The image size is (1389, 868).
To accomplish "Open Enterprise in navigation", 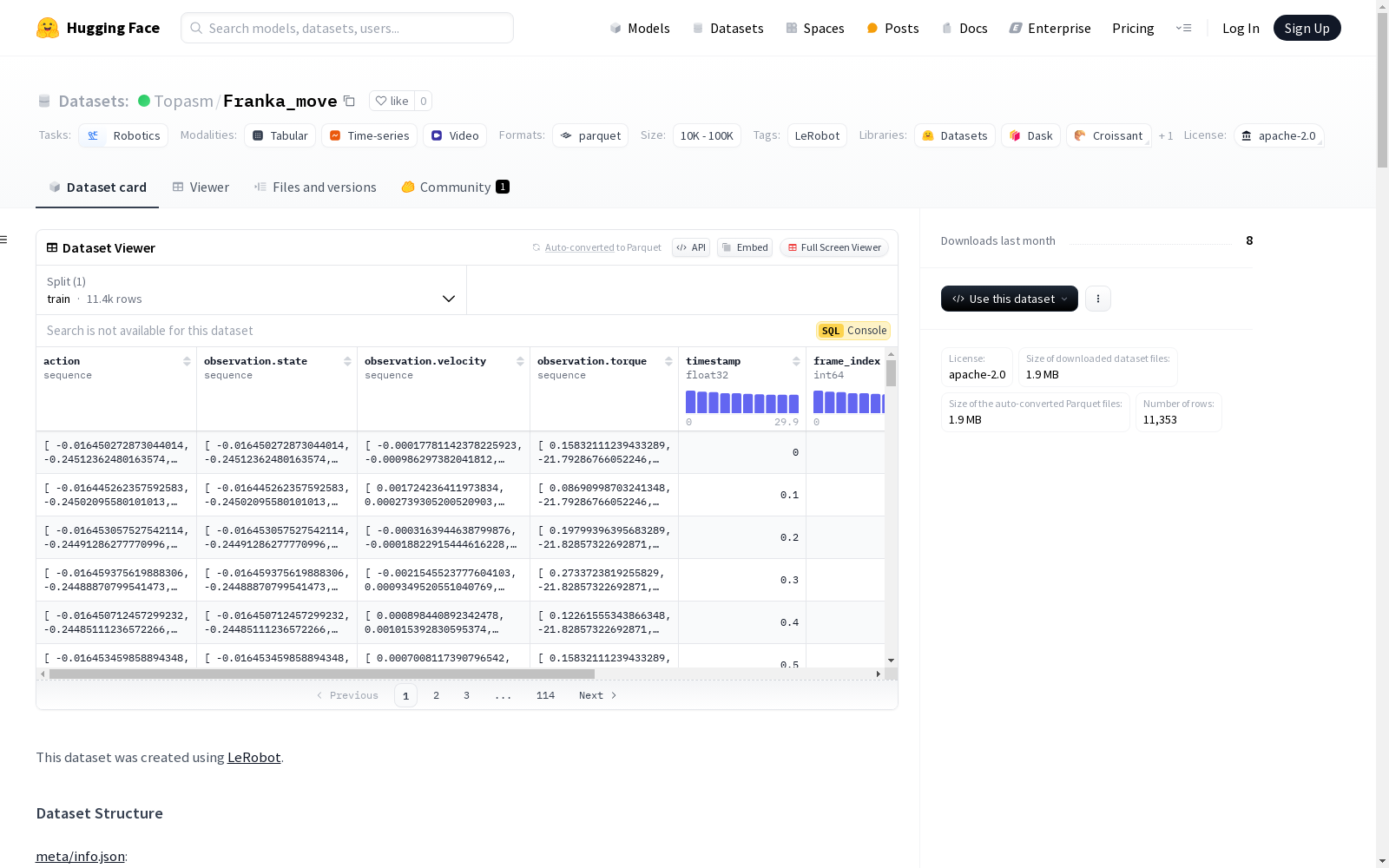I will (1050, 28).
